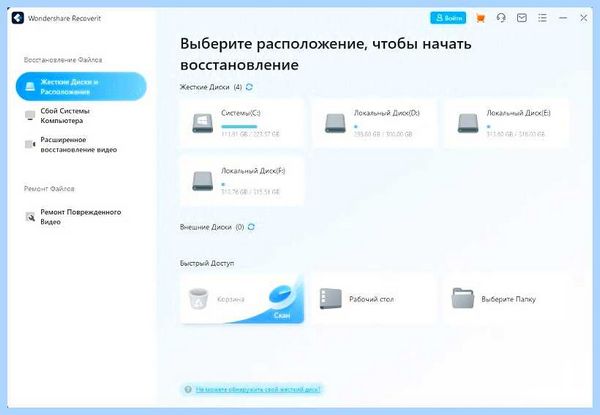Click the Локальный Диск(E:) name text
Screen dimensions: 600x415
[x=518, y=113]
